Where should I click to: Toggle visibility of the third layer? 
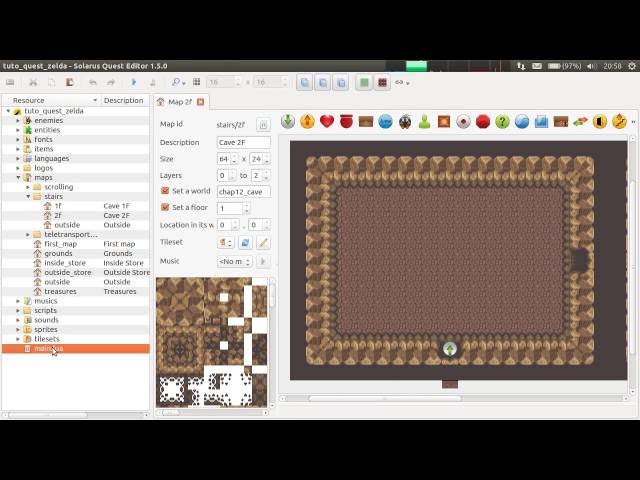coord(341,83)
